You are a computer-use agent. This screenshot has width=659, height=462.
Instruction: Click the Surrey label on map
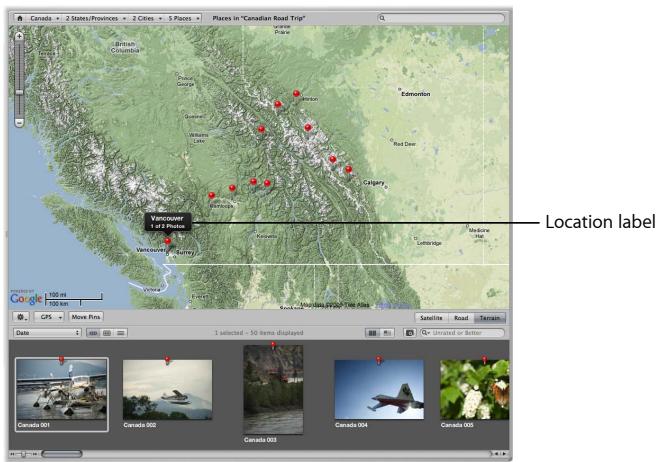[185, 252]
